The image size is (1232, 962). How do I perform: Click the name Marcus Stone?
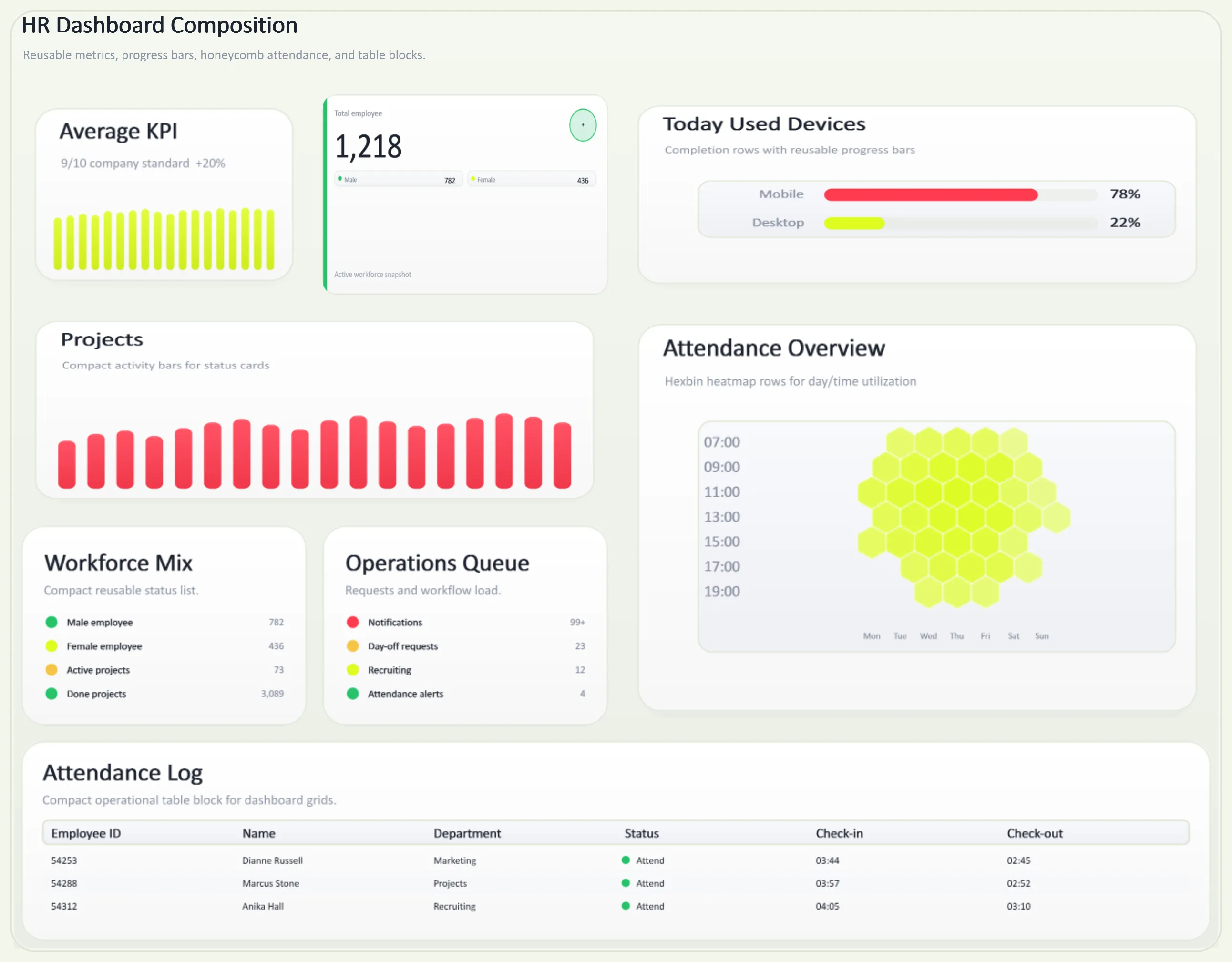tap(271, 884)
